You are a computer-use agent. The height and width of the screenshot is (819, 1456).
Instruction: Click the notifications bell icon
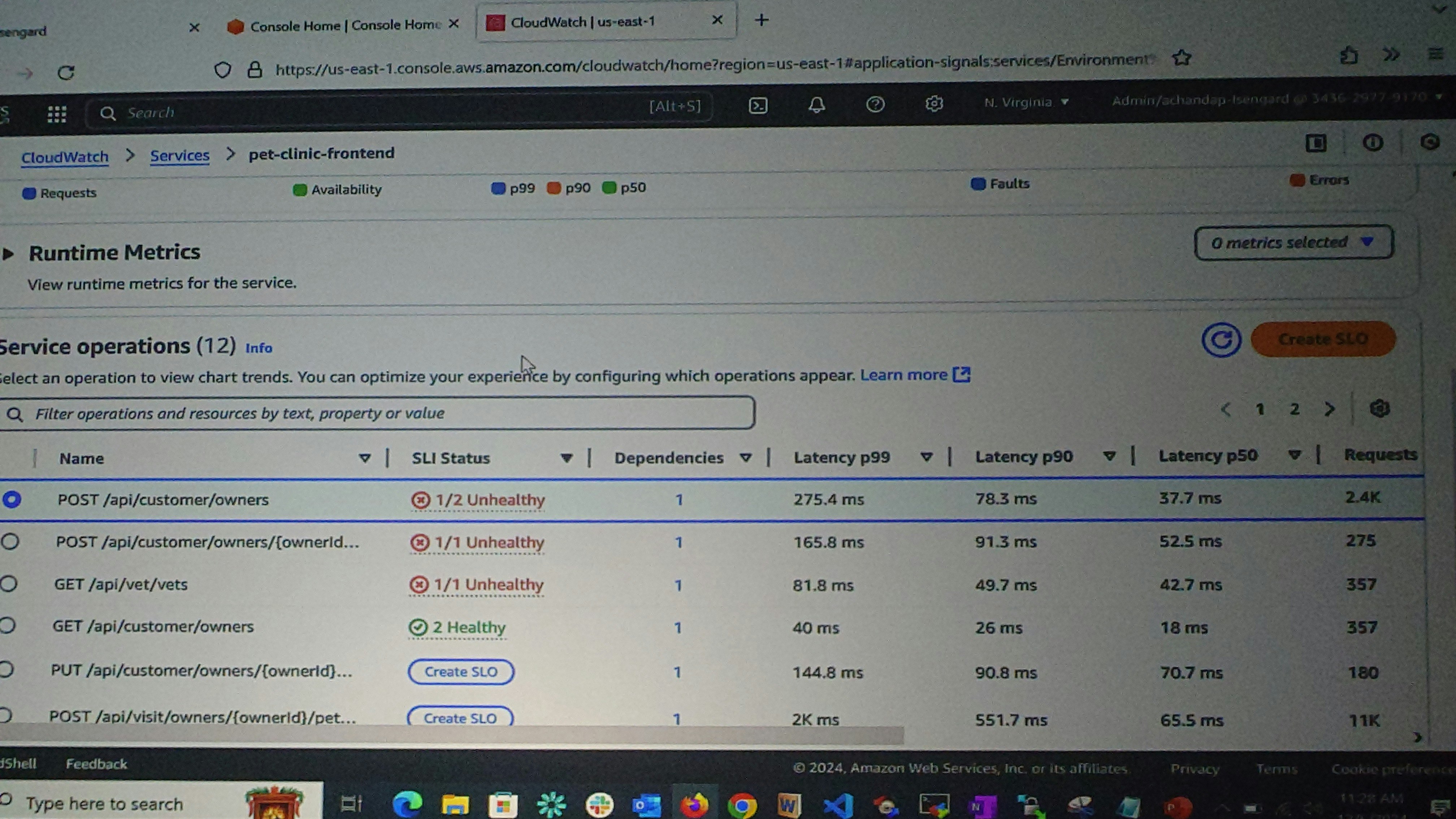point(817,105)
